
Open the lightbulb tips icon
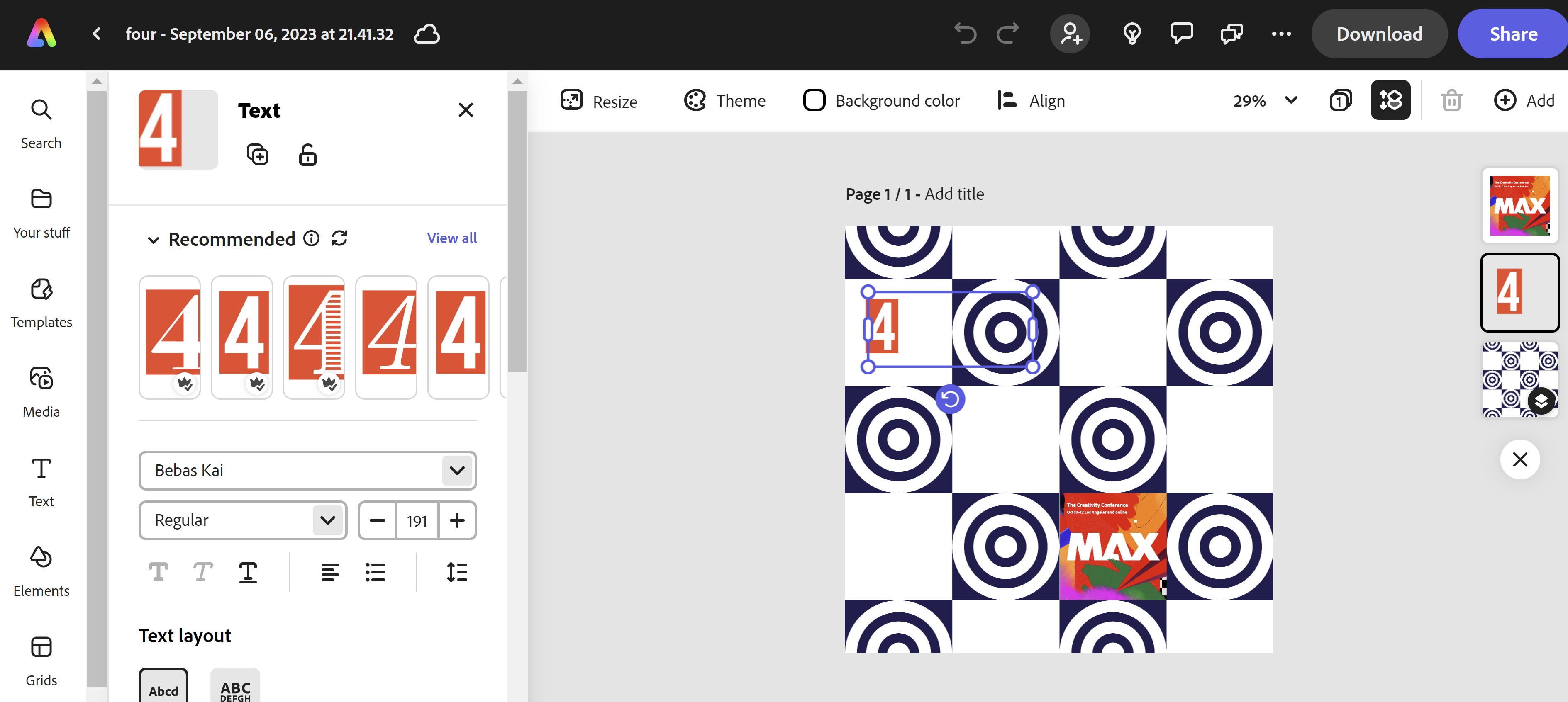[x=1131, y=34]
